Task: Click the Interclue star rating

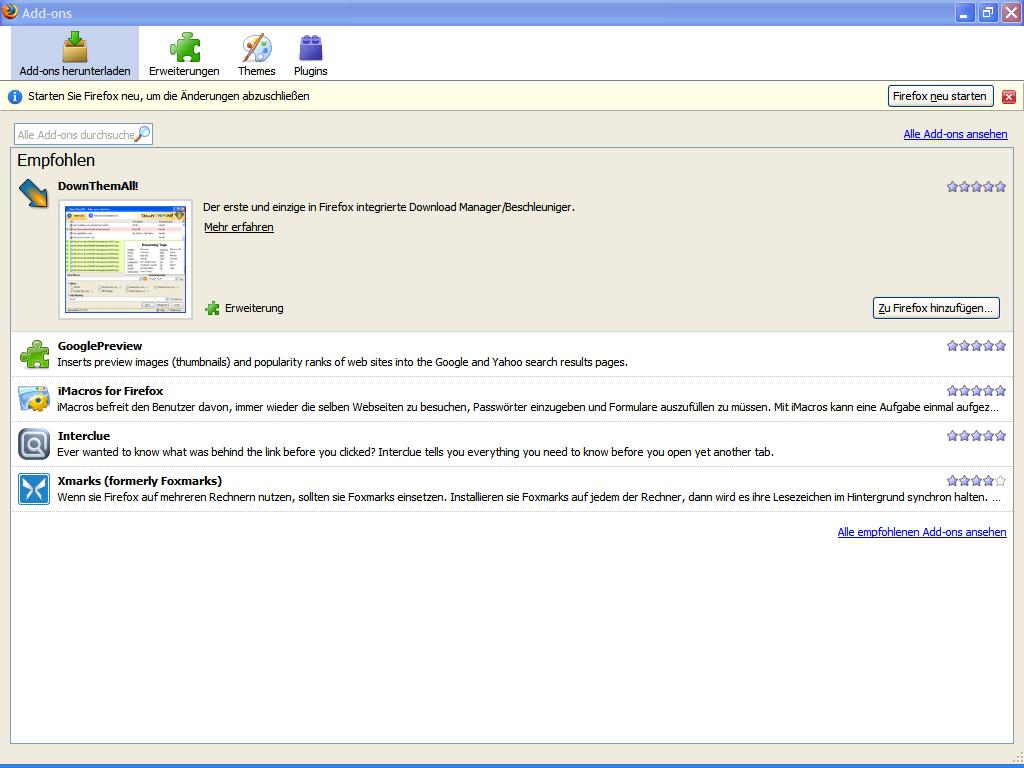Action: (x=976, y=436)
